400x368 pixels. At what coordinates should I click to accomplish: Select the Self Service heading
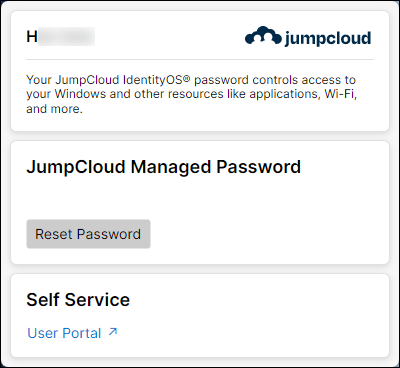[78, 300]
